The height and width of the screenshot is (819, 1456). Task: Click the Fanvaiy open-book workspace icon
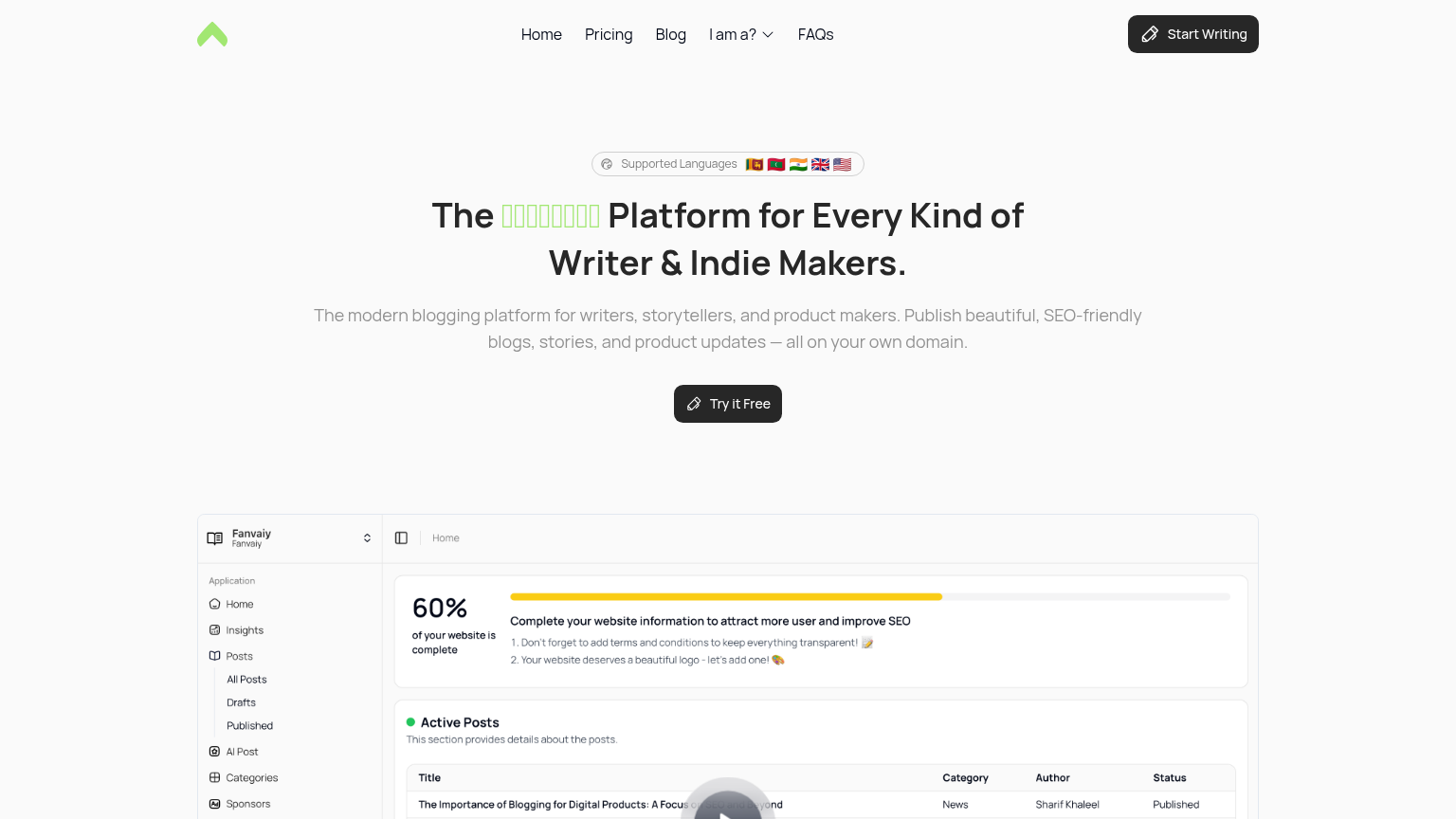click(215, 538)
